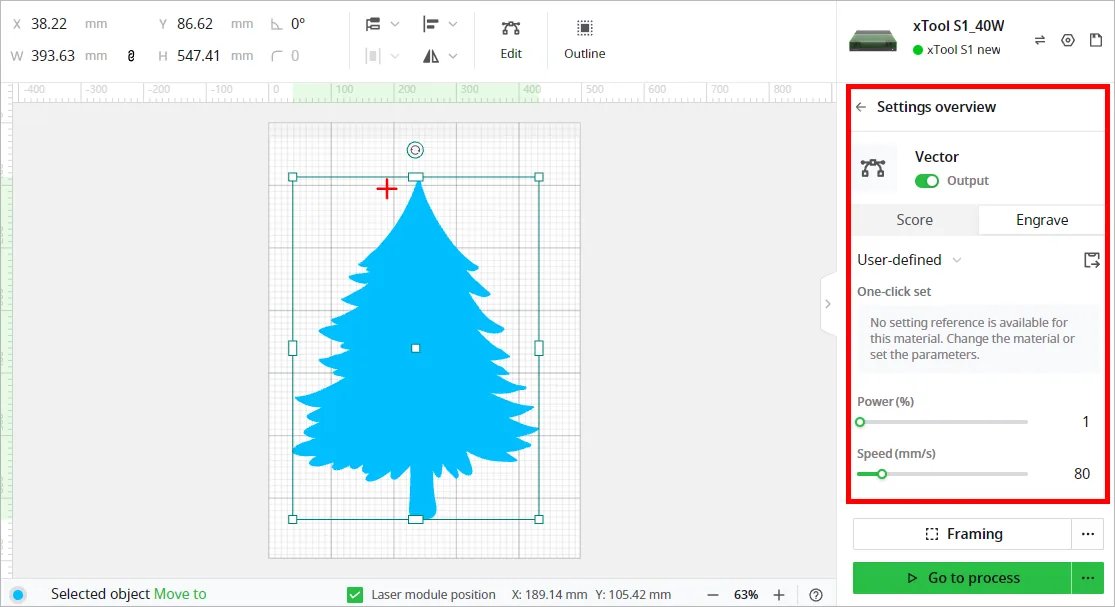Click the back arrow beside Settings overview
Screen dimensions: 1115x607
(x=861, y=107)
